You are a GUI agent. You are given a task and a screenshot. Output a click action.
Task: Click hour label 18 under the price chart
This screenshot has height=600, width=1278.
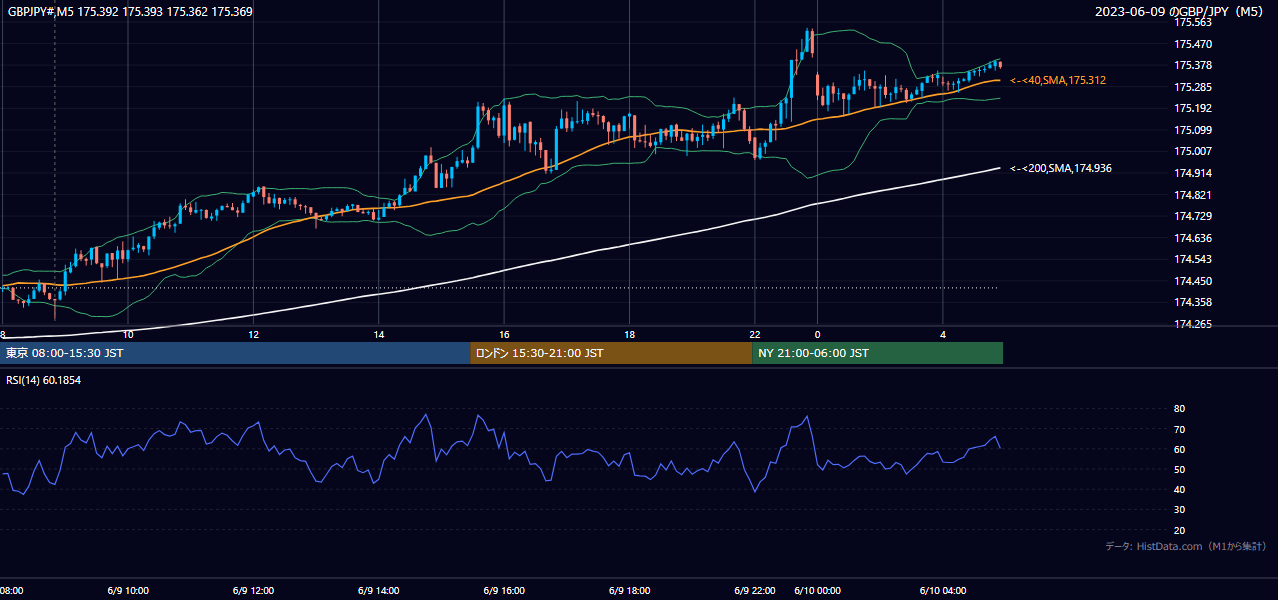629,335
